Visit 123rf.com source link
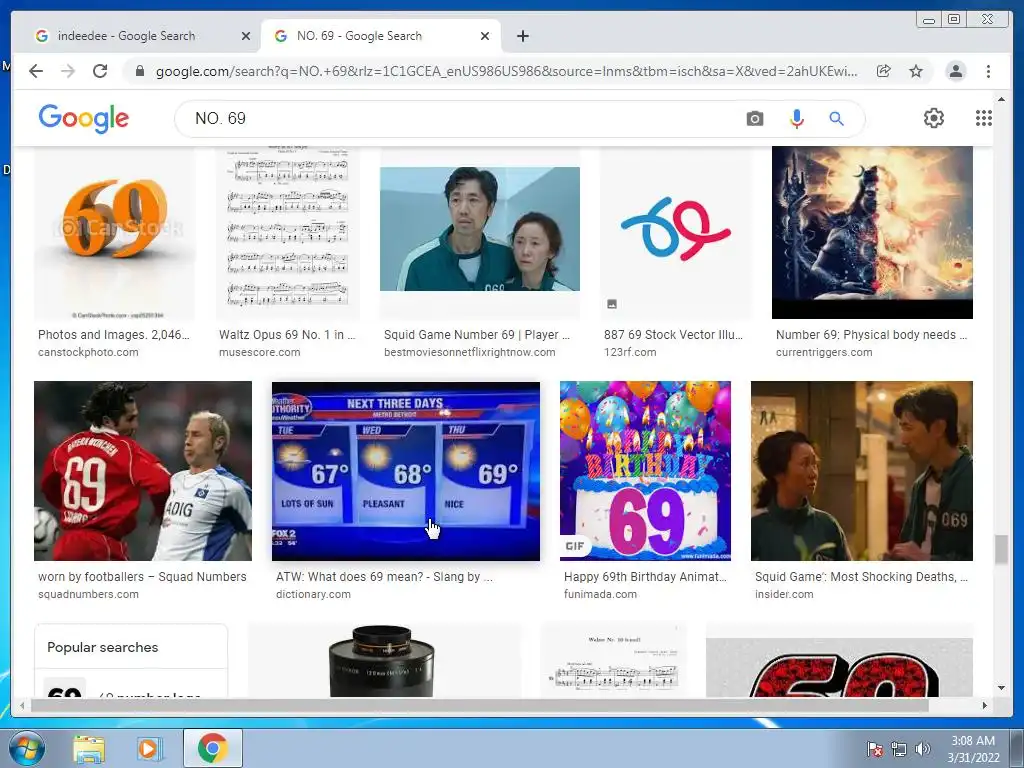1024x768 pixels. tap(630, 352)
